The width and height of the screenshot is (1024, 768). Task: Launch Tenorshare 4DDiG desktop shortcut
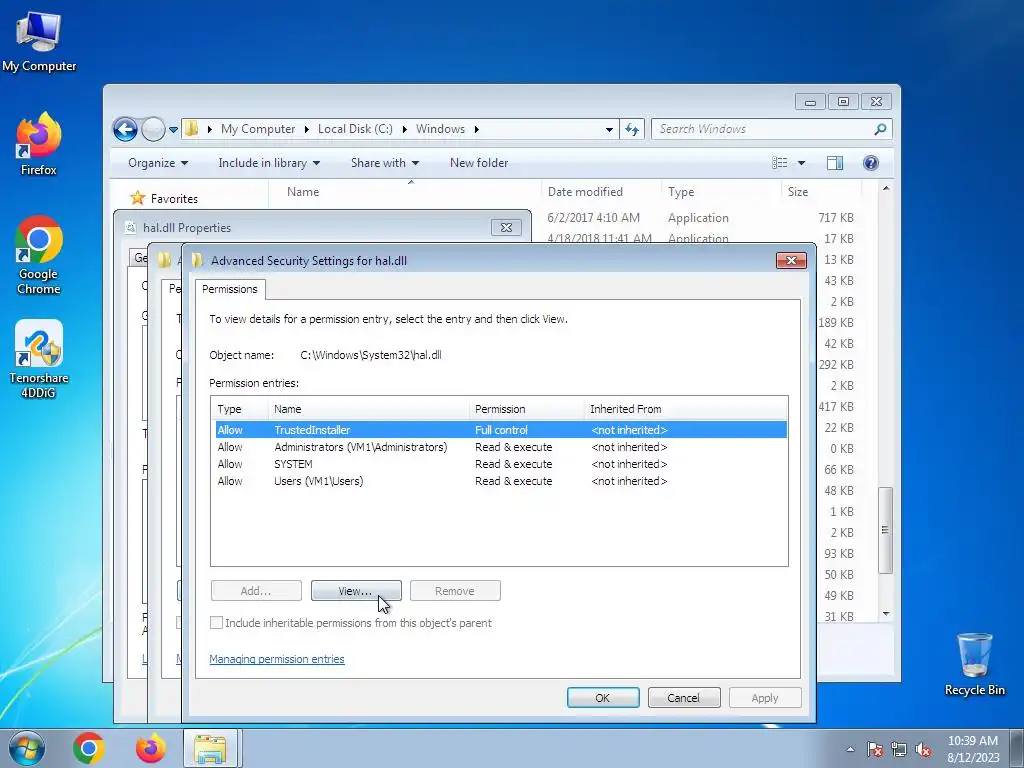click(39, 359)
